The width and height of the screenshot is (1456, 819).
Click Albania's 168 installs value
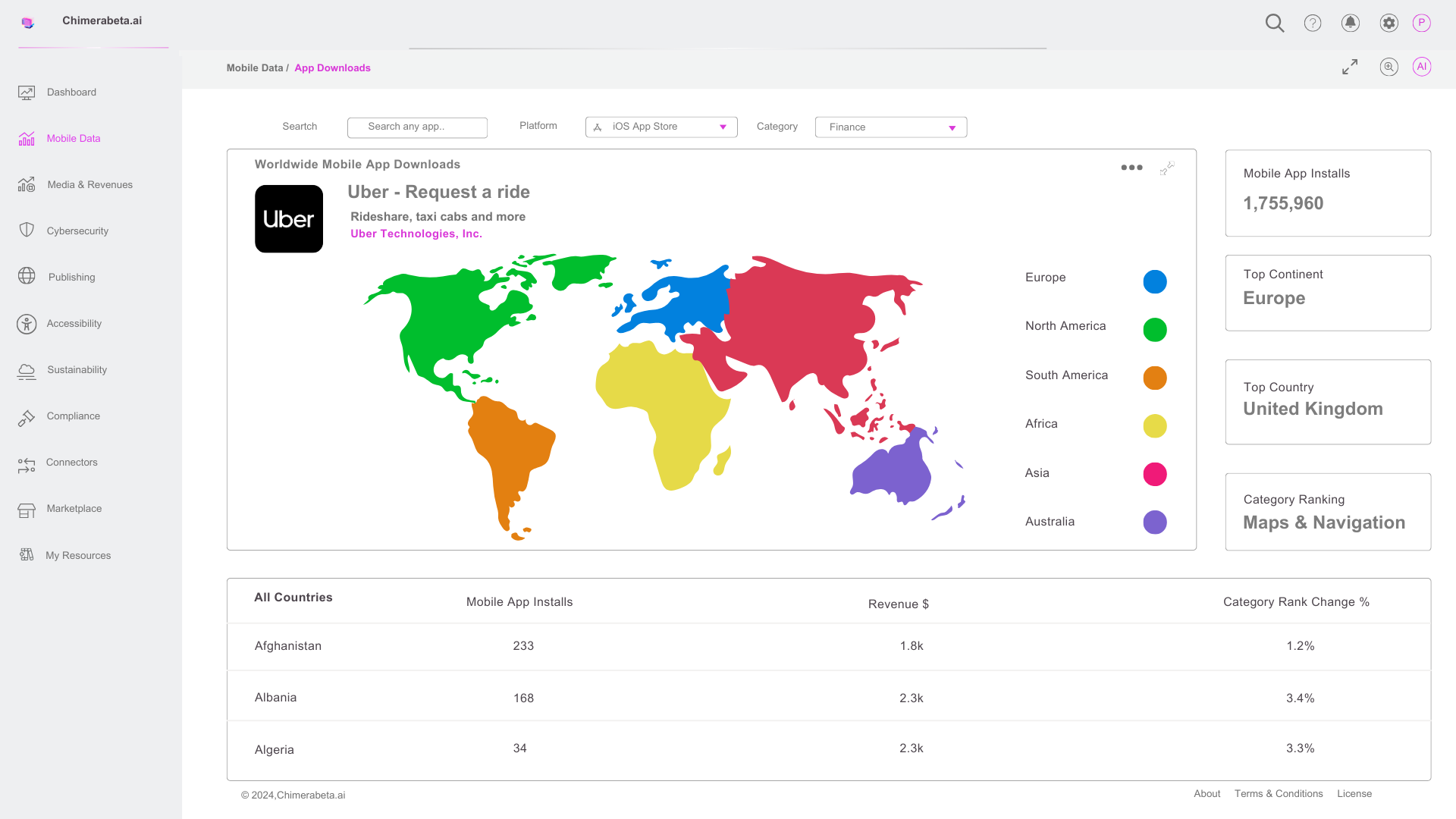tap(523, 698)
